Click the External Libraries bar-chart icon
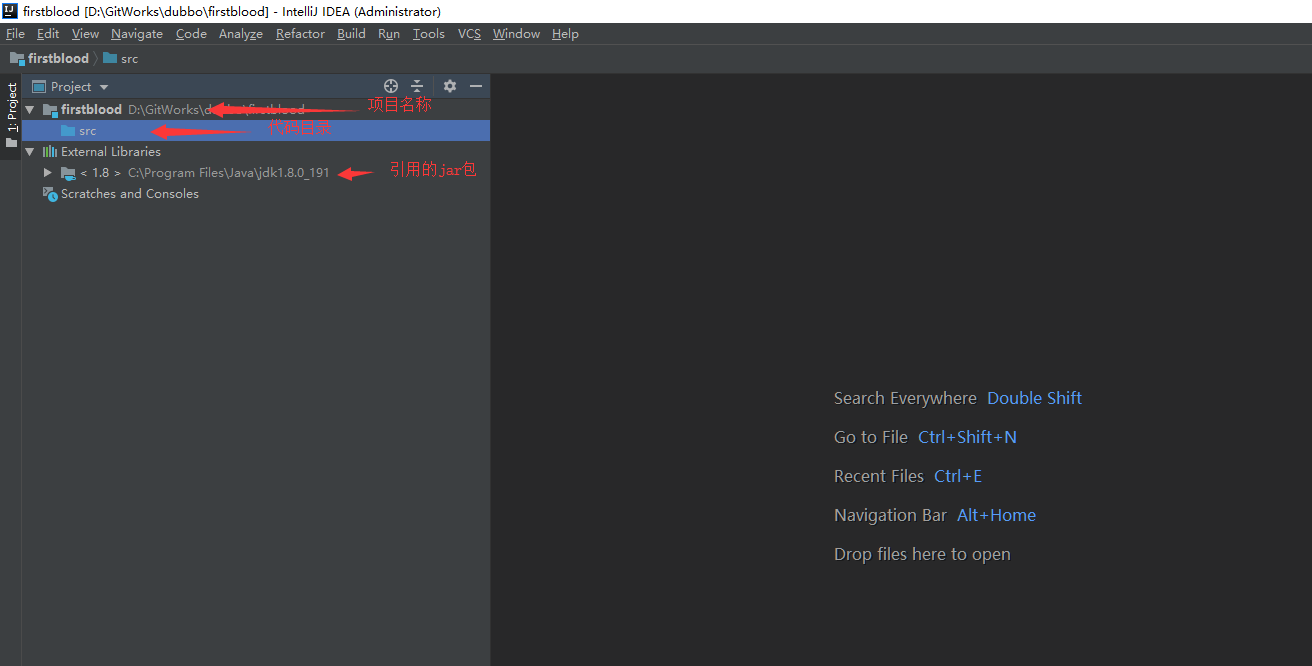1312x666 pixels. pos(49,152)
